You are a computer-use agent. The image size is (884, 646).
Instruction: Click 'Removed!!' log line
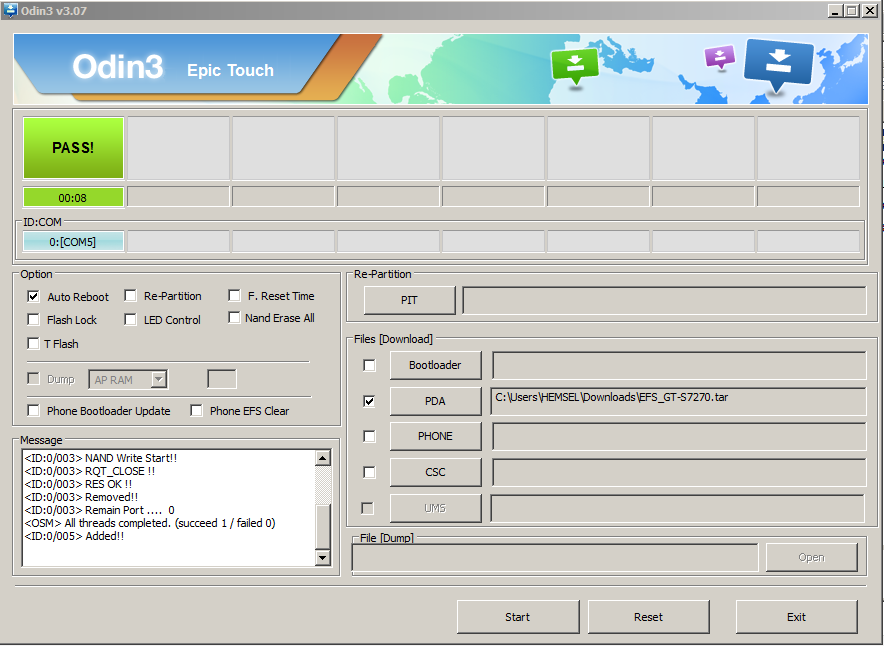pyautogui.click(x=81, y=497)
